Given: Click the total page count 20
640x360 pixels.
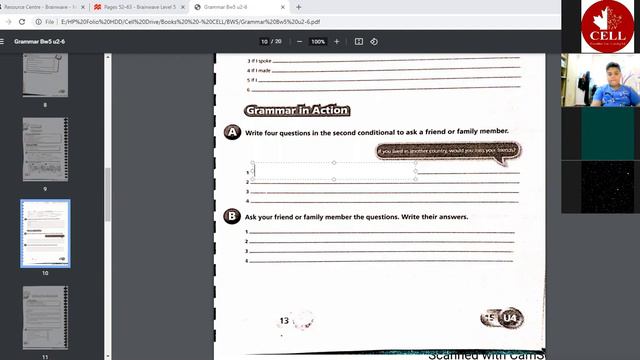Looking at the screenshot, I should pos(278,42).
